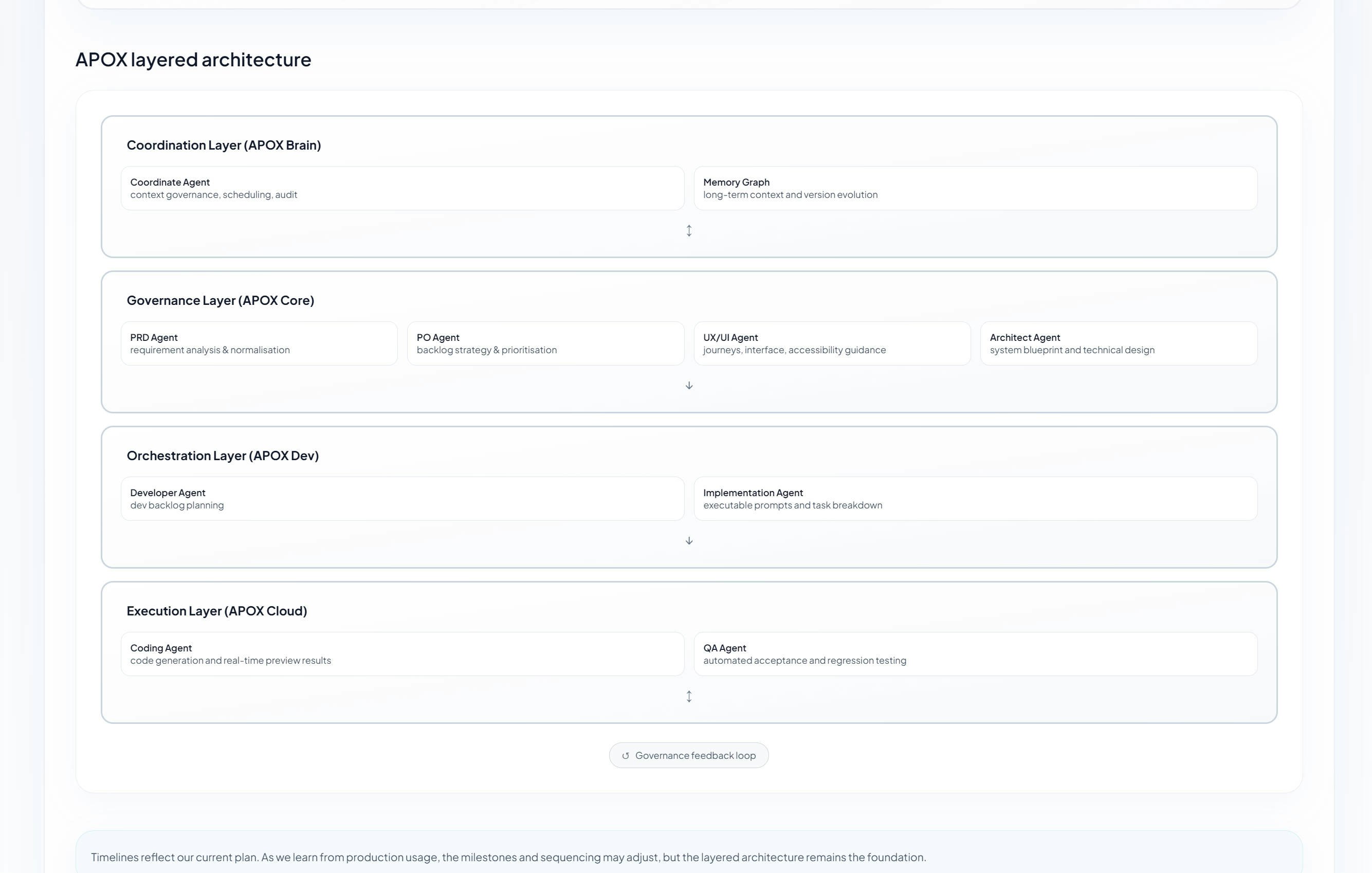This screenshot has height=873, width=1372.
Task: Select the UX/UI Agent card
Action: (x=832, y=343)
